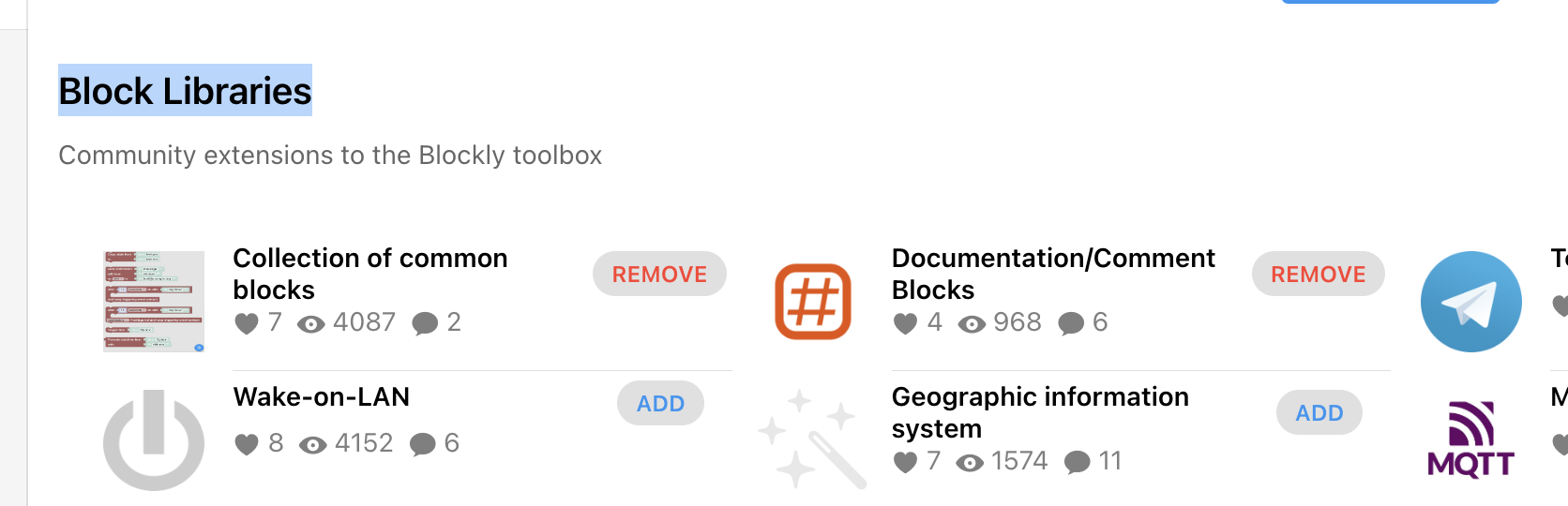Remove the Collection of common blocks library
This screenshot has width=1568, height=506.
tap(659, 274)
